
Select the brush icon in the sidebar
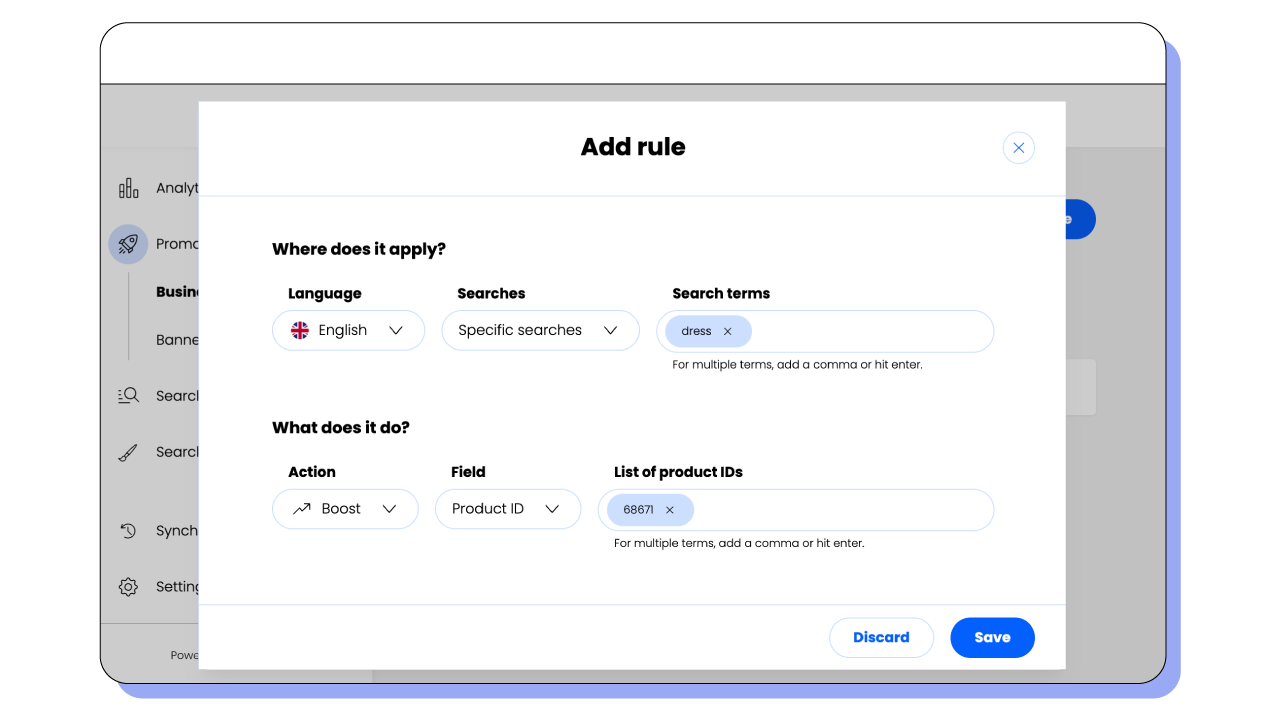(128, 451)
